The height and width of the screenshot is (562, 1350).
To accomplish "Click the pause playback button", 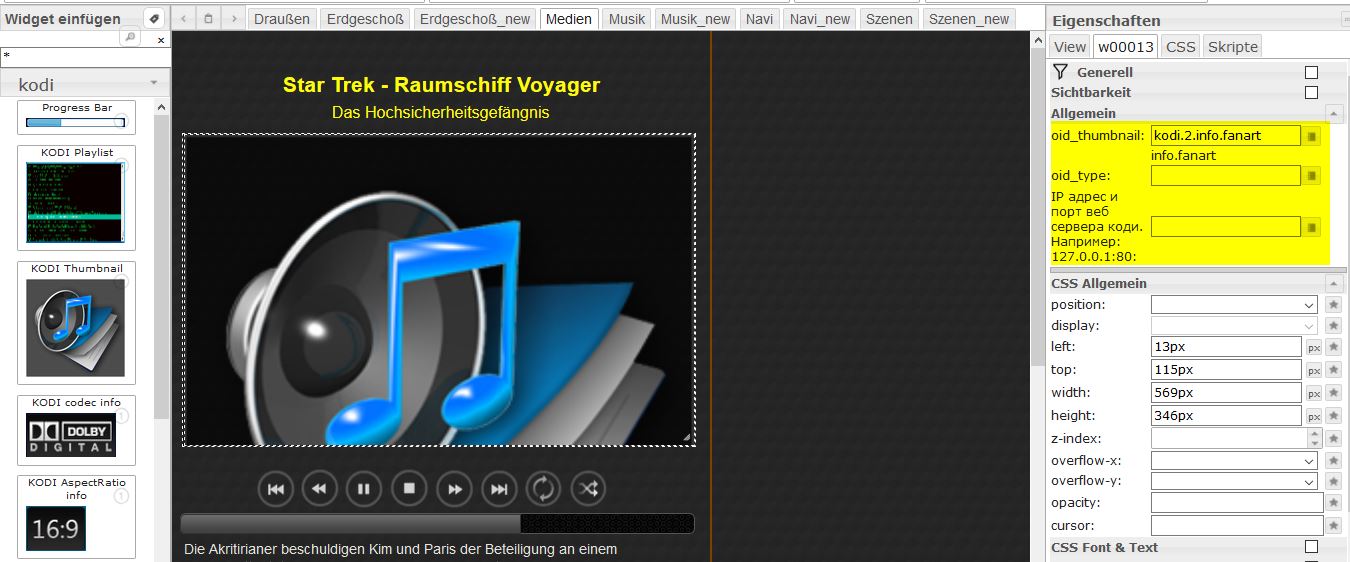I will (x=364, y=489).
